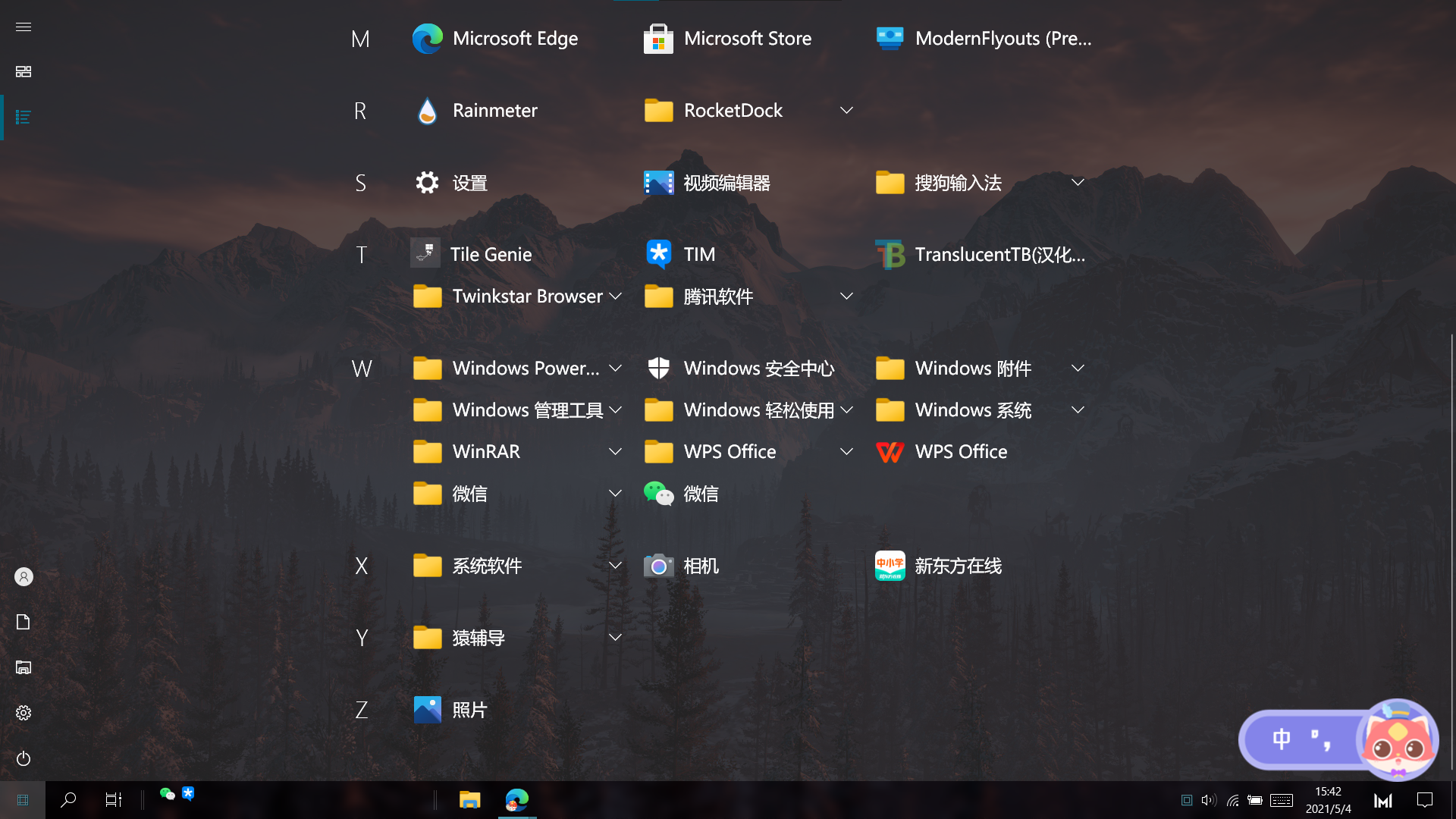Toggle the Chinese/English 中 input mode

1282,739
